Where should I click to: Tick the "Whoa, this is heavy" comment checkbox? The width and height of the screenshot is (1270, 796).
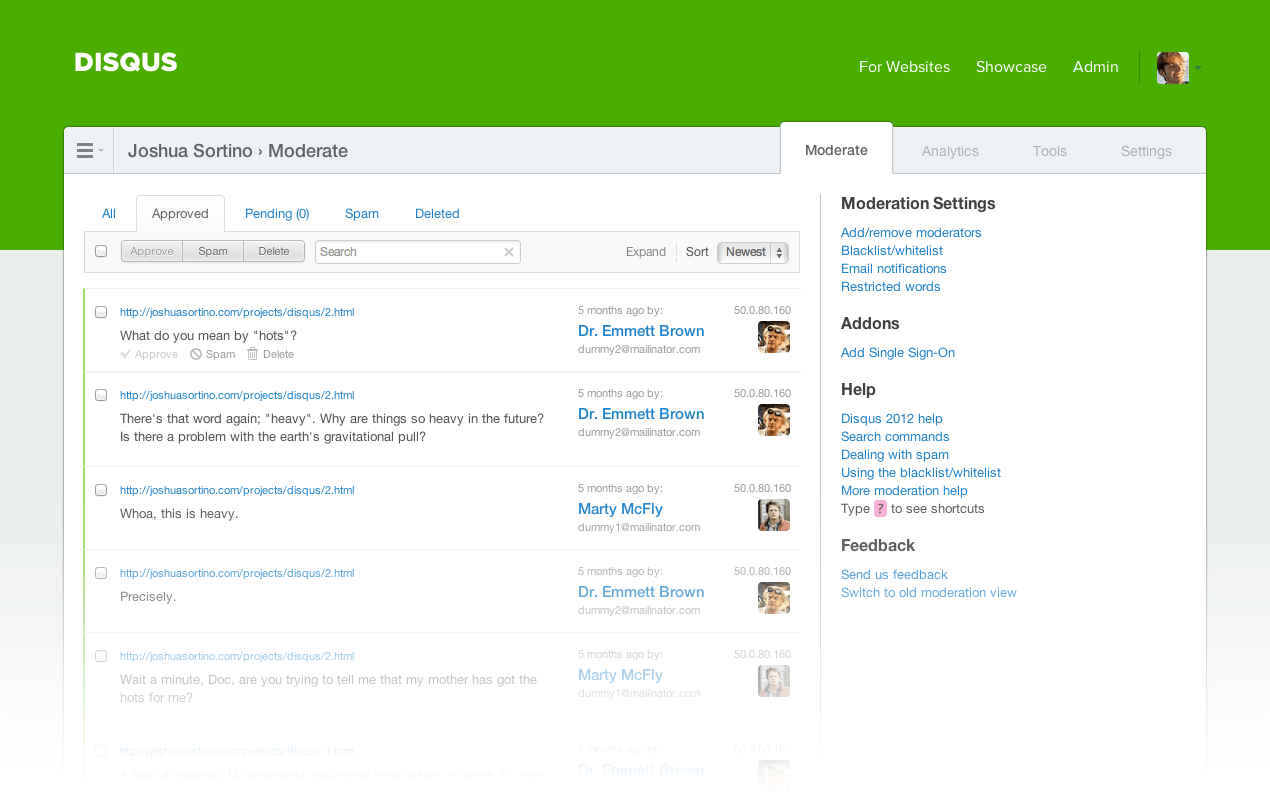point(101,490)
